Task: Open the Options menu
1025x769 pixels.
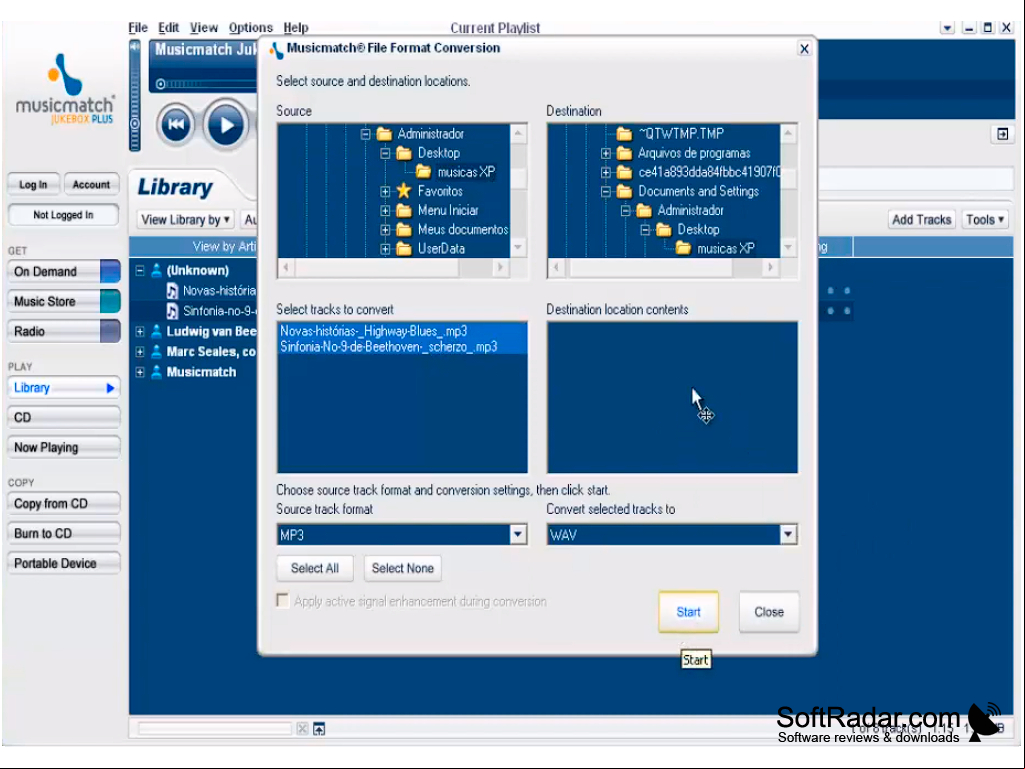Action: [x=250, y=27]
